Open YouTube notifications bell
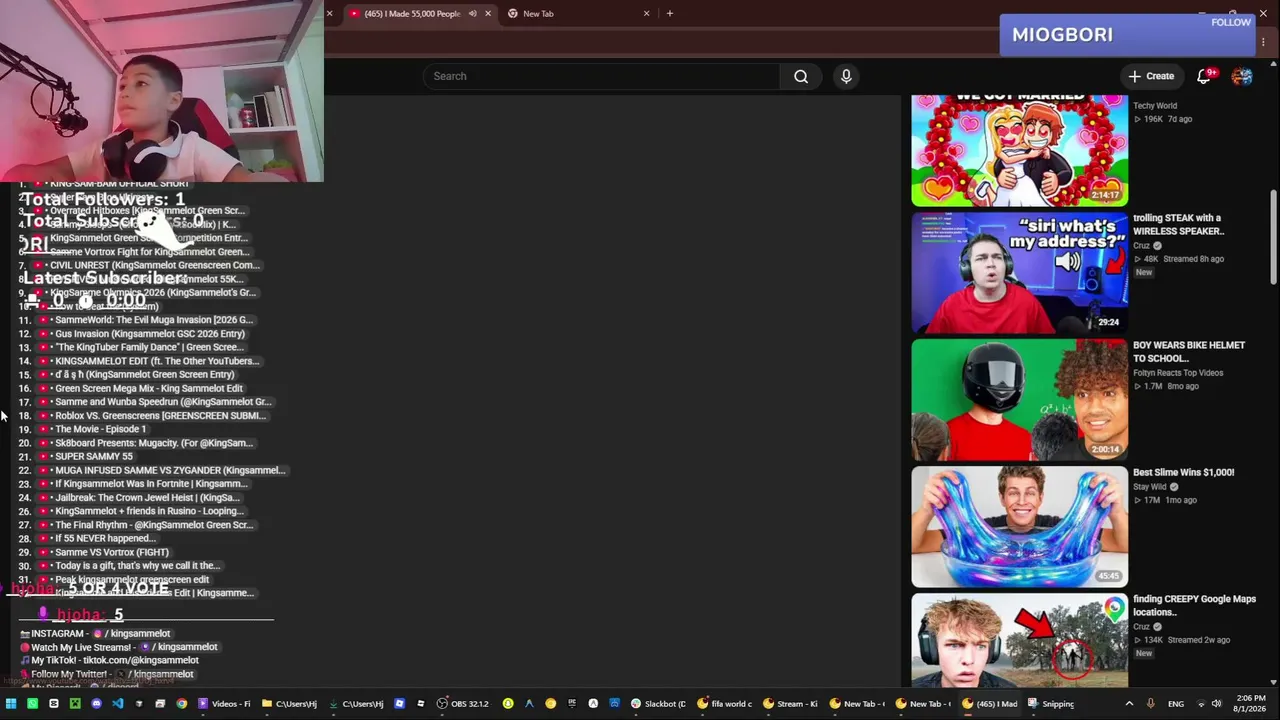Image resolution: width=1280 pixels, height=720 pixels. coord(1205,76)
